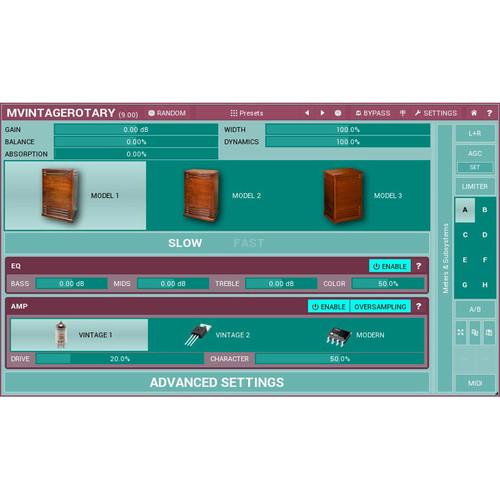Select preset slot G
The image size is (500, 500).
[x=465, y=285]
